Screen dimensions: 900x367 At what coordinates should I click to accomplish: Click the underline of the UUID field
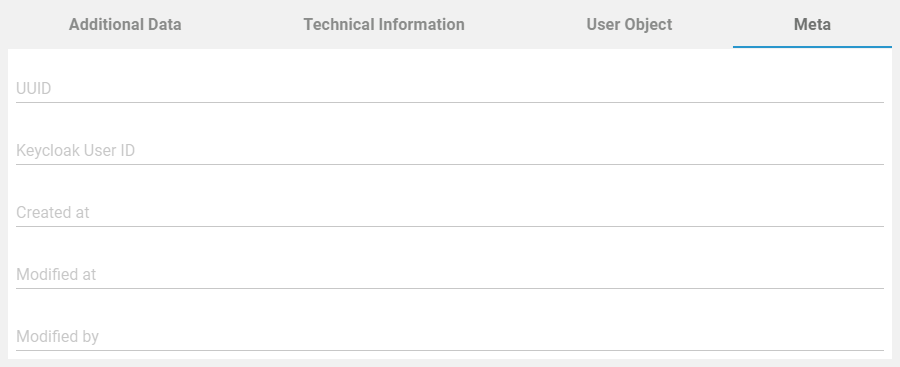450,103
